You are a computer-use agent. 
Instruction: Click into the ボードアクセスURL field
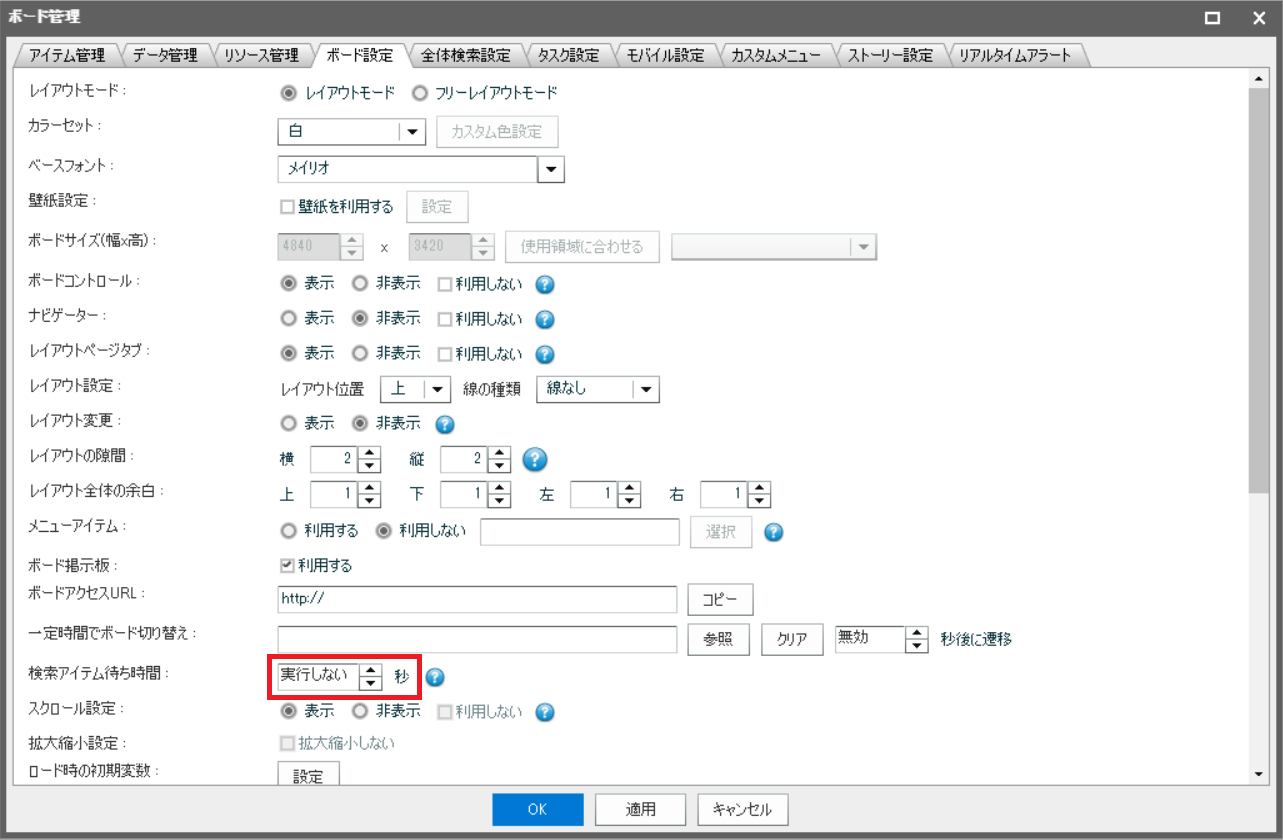pyautogui.click(x=477, y=599)
